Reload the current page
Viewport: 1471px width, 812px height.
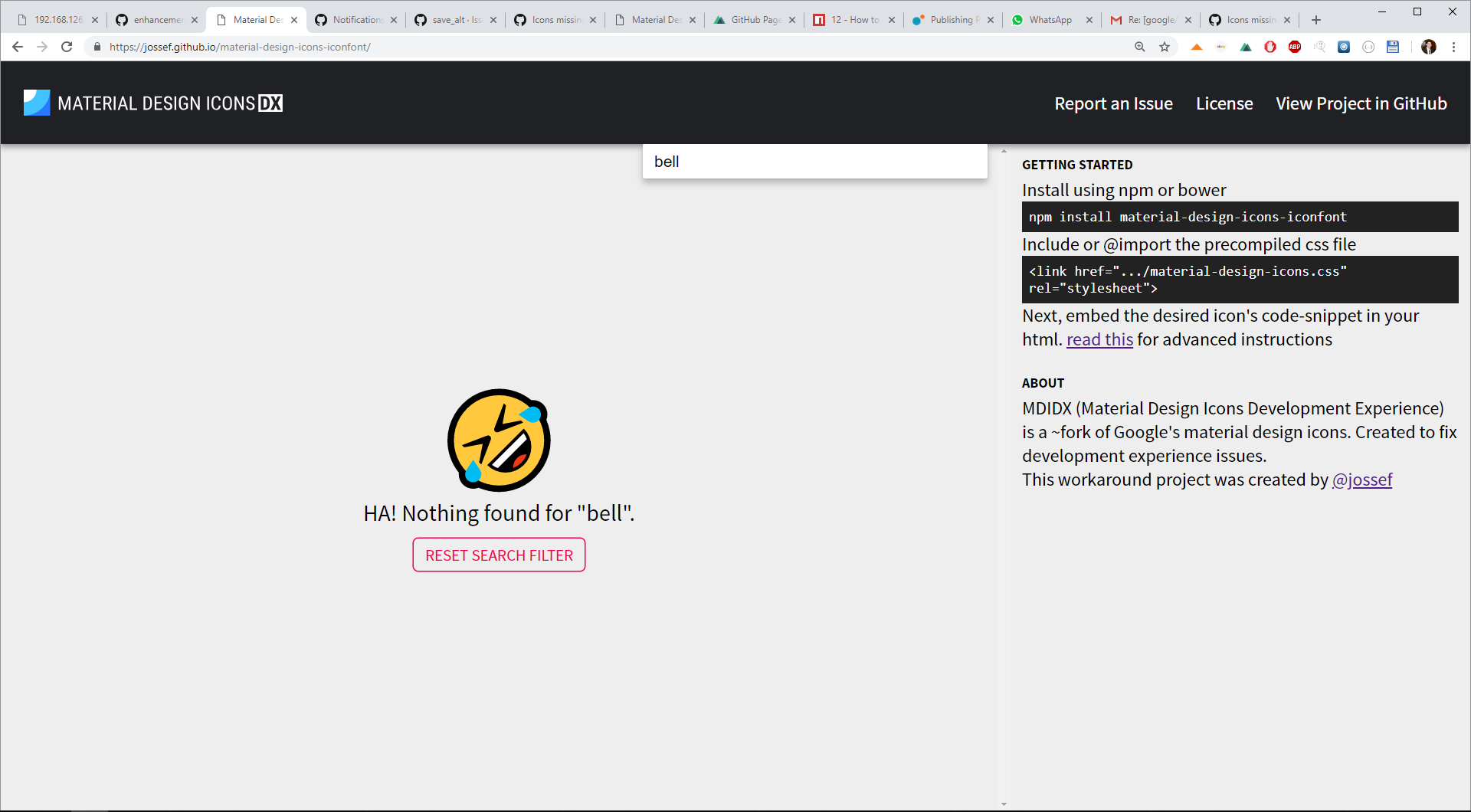click(x=67, y=47)
